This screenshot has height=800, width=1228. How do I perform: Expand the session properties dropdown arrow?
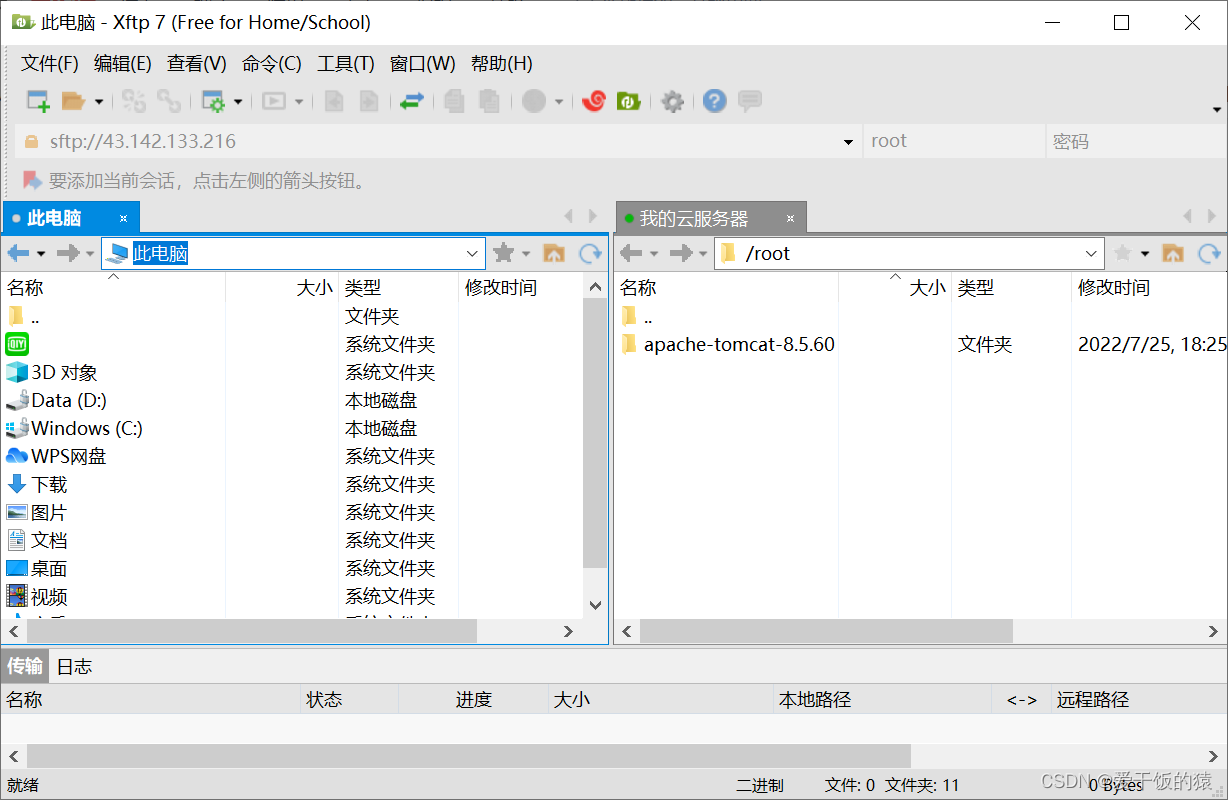point(238,101)
